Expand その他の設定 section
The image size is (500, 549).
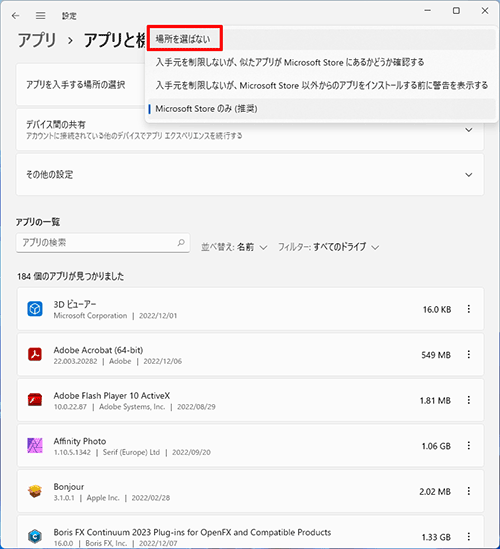[250, 174]
